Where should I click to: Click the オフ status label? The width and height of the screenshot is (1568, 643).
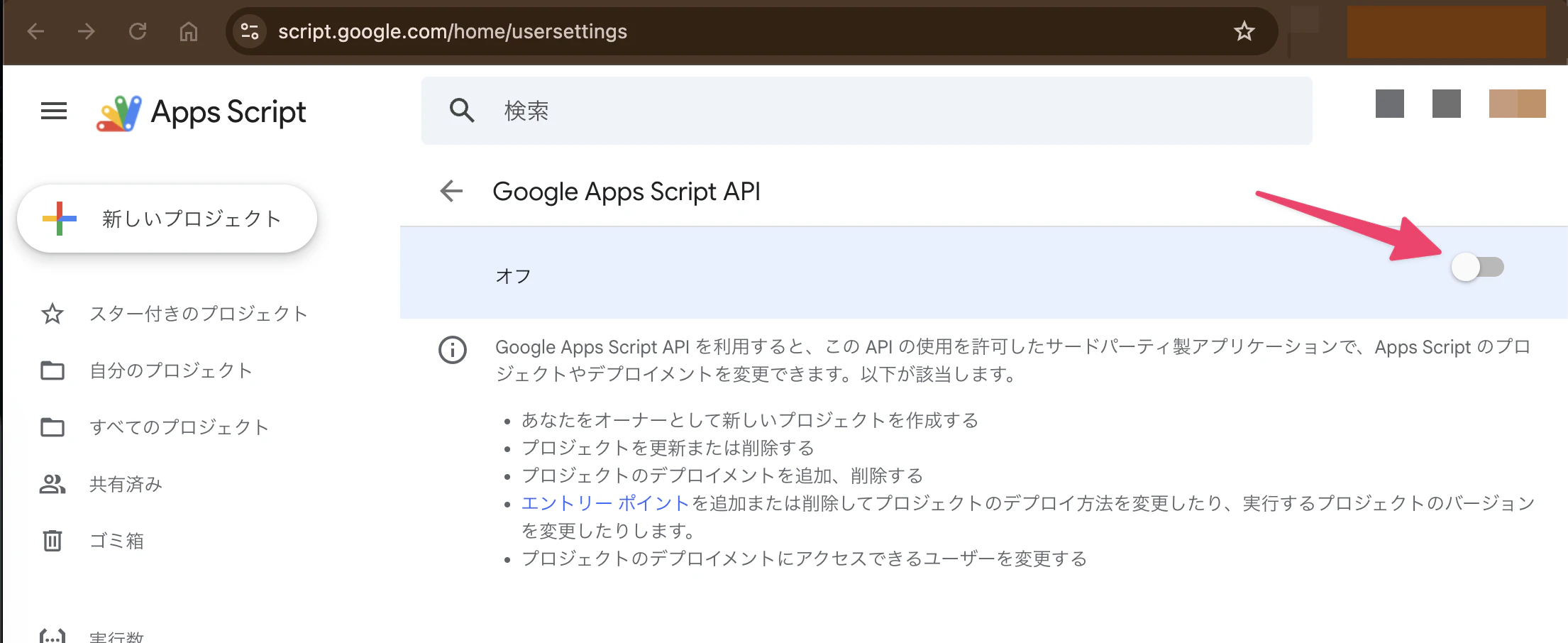coord(514,276)
